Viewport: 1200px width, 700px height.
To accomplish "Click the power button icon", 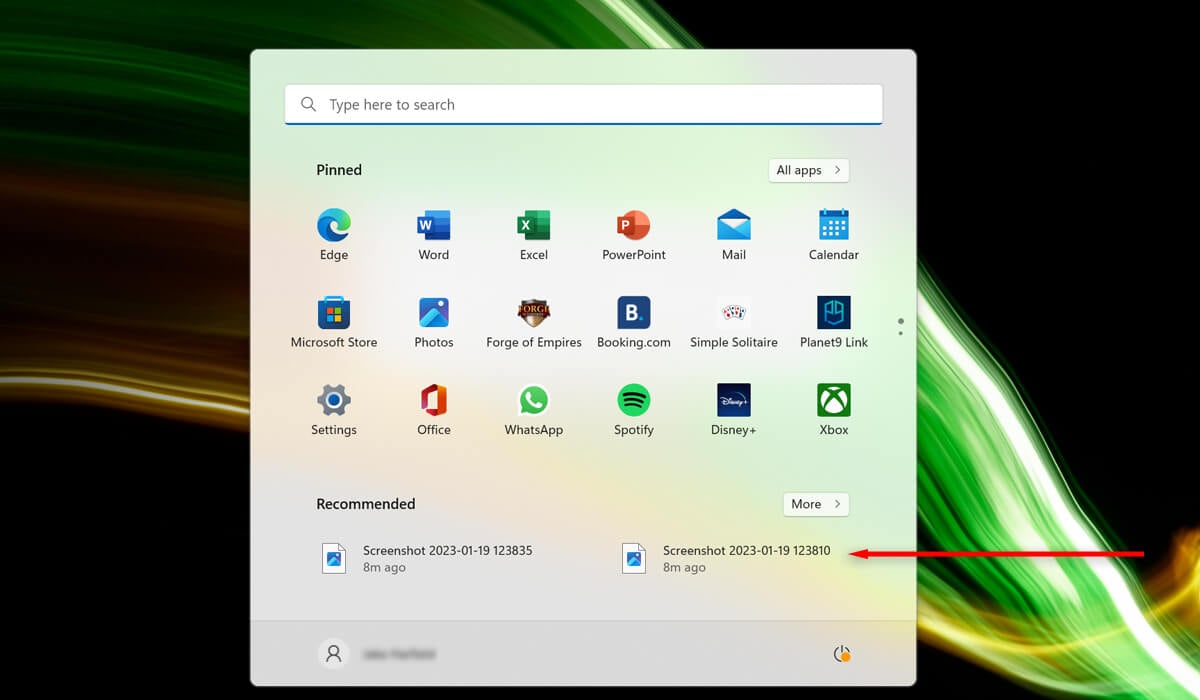I will tap(842, 654).
